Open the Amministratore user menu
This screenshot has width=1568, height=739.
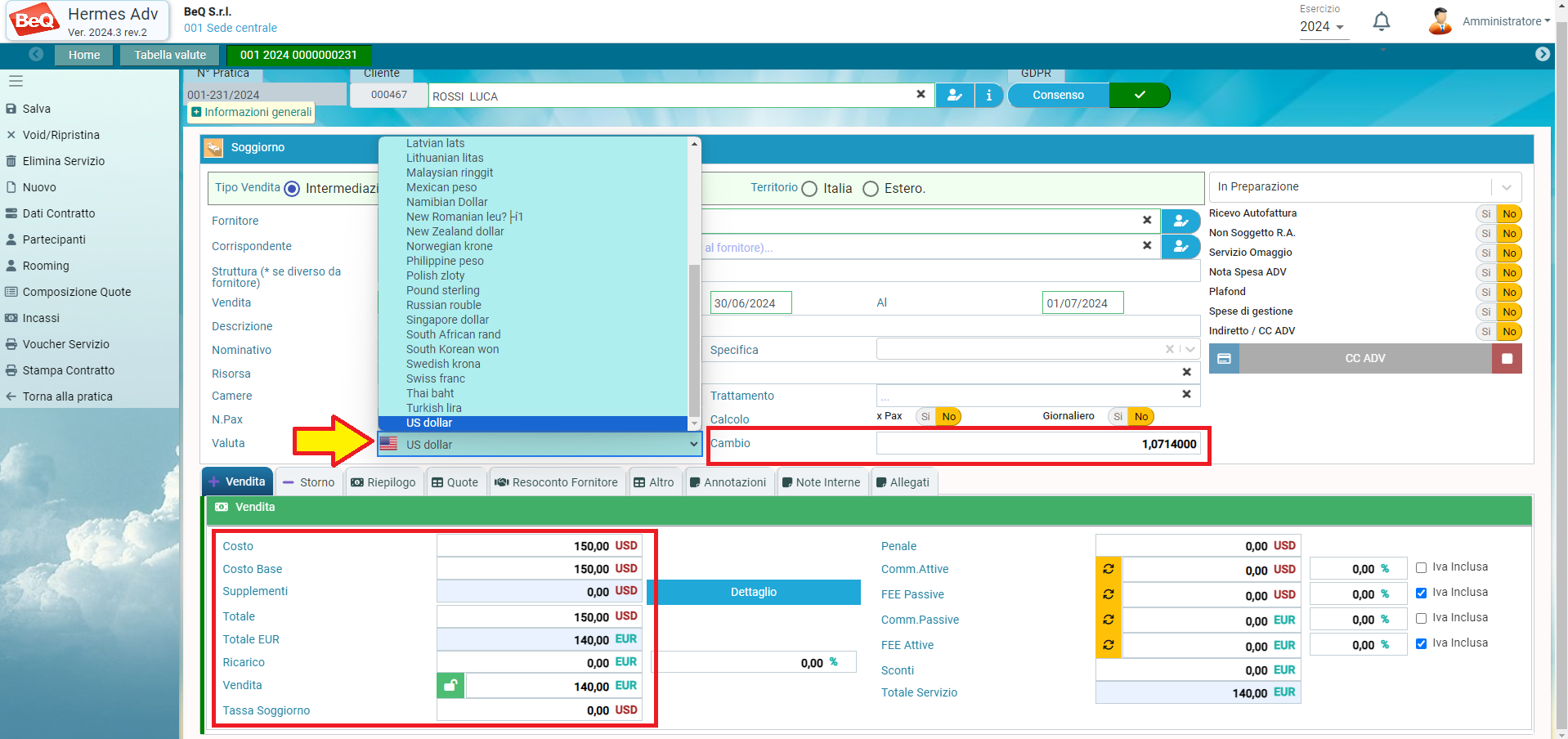click(1489, 21)
